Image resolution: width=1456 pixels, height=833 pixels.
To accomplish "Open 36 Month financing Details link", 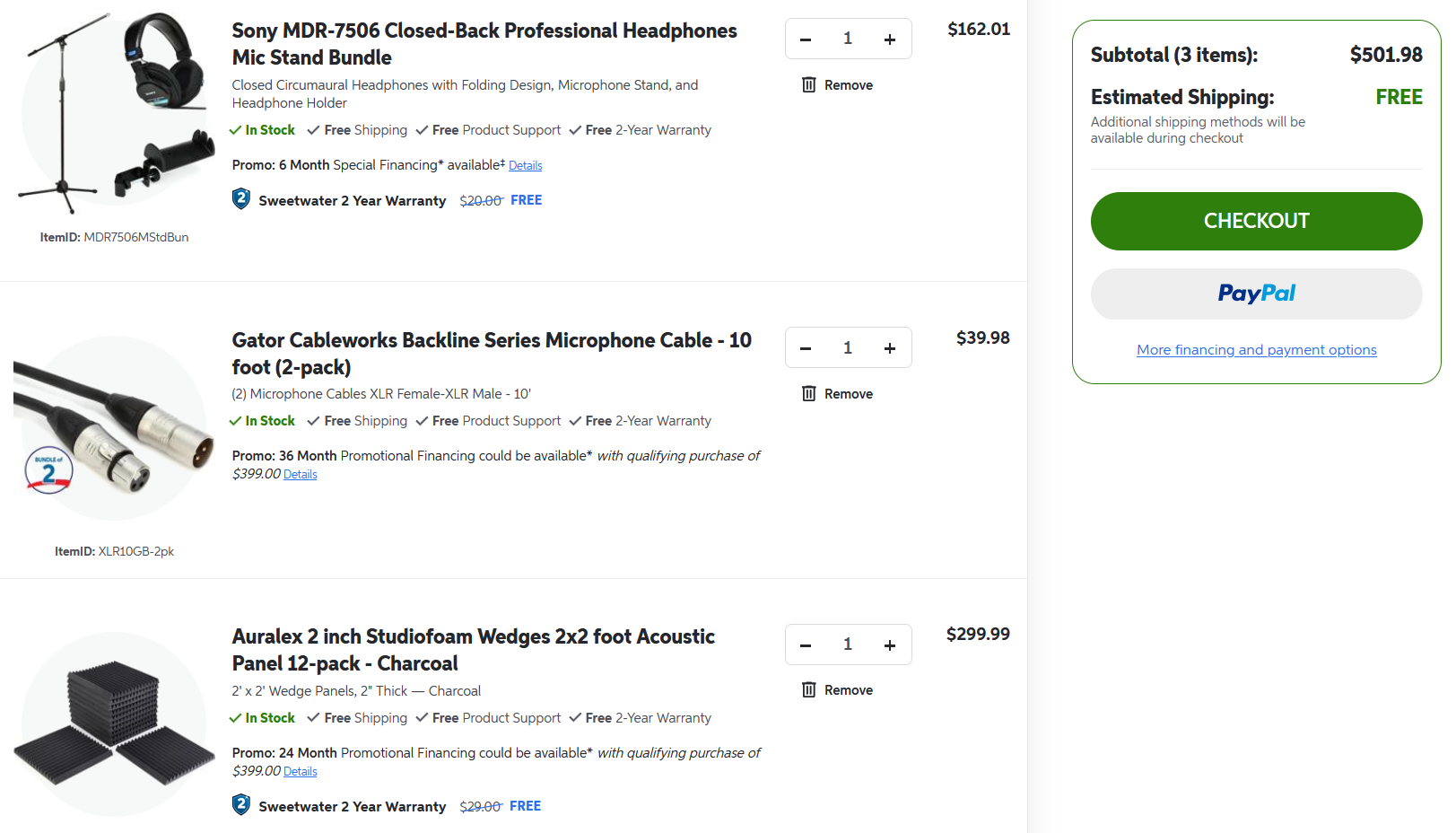I will pyautogui.click(x=301, y=475).
